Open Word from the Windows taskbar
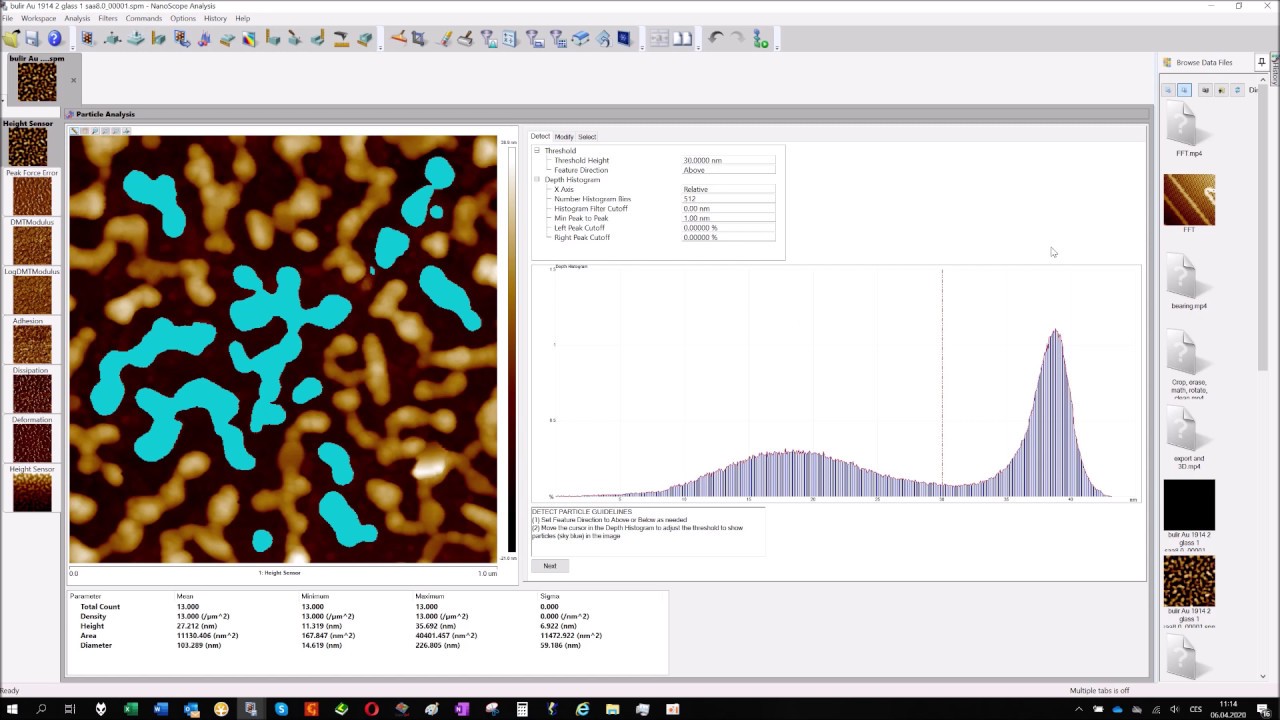 [161, 709]
